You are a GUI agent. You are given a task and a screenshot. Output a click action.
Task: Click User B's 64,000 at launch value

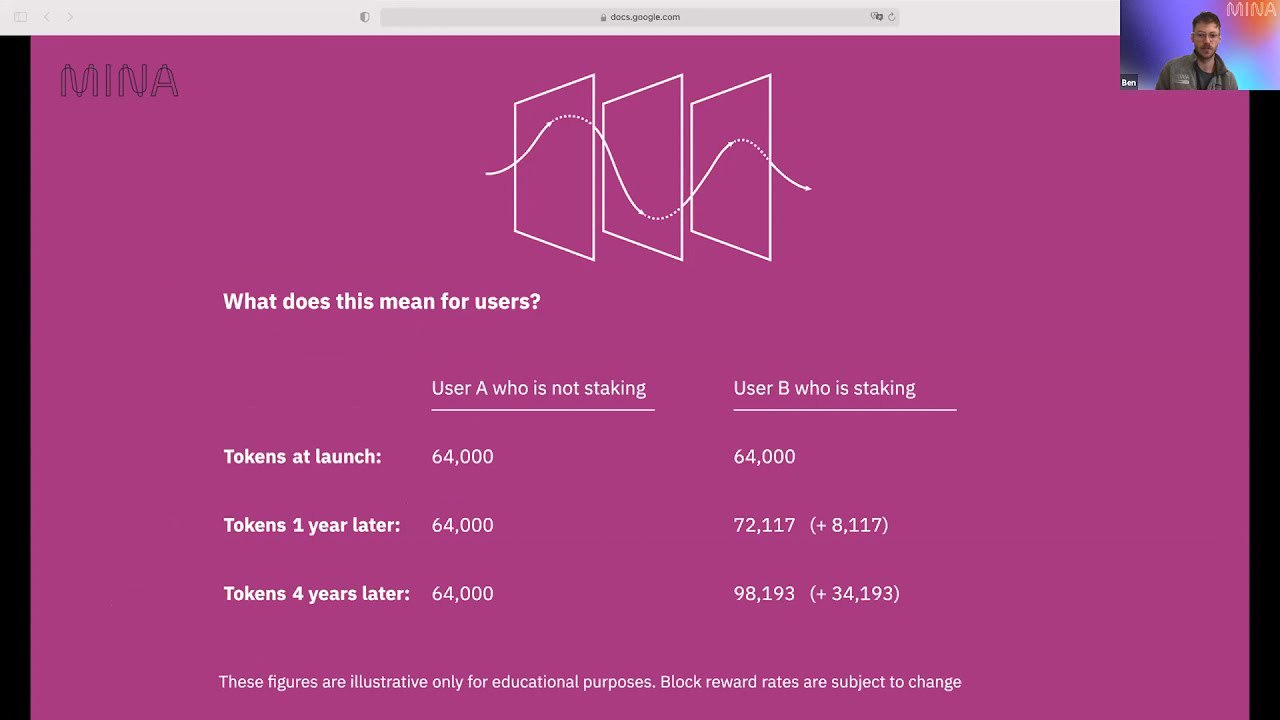(x=764, y=457)
